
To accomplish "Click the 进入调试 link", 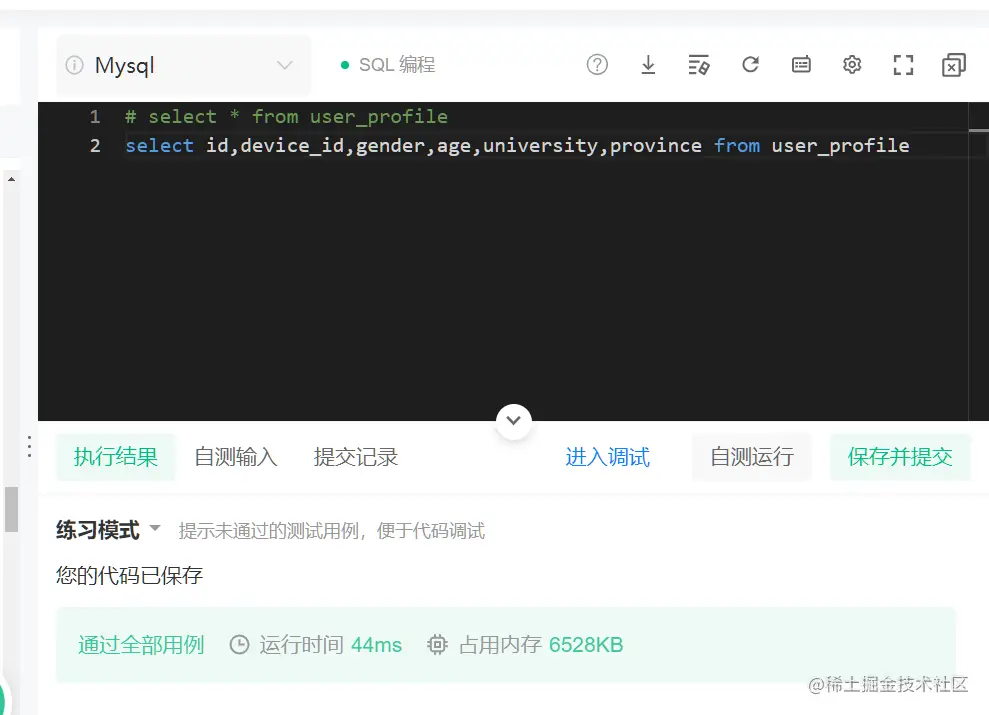I will tap(607, 457).
